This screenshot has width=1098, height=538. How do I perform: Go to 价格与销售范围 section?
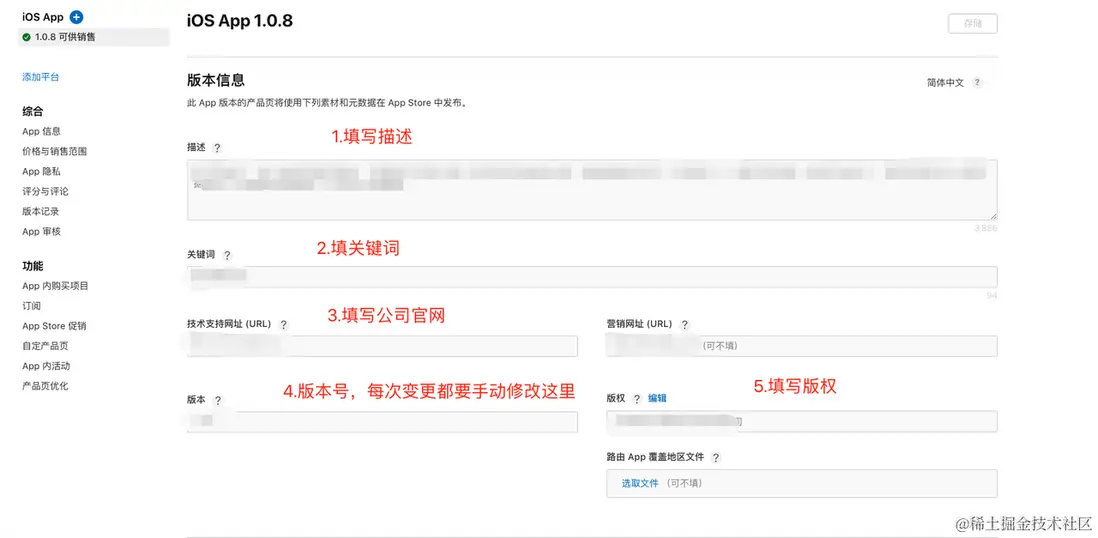(55, 151)
